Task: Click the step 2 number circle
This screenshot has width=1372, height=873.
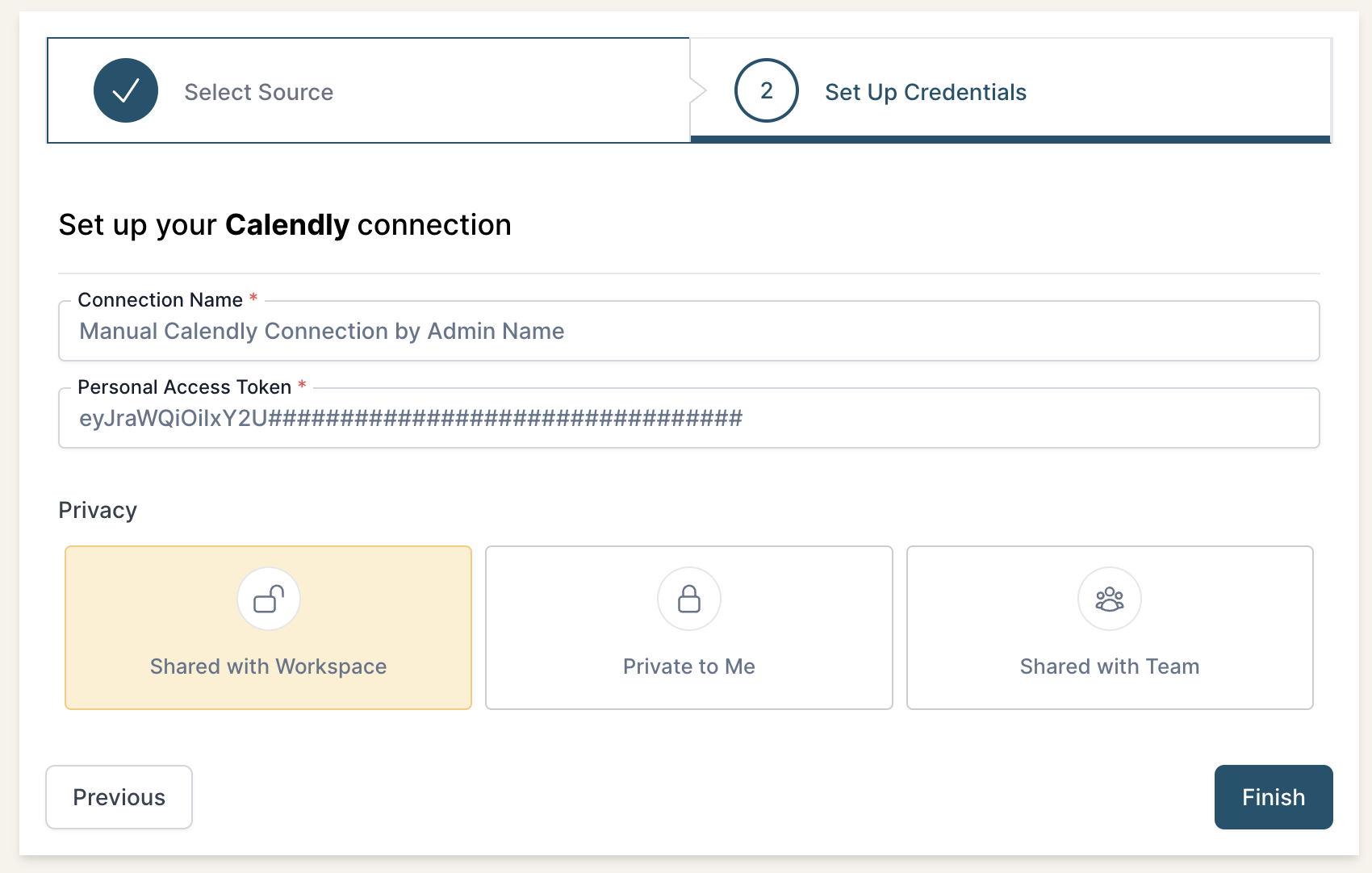Action: (766, 90)
